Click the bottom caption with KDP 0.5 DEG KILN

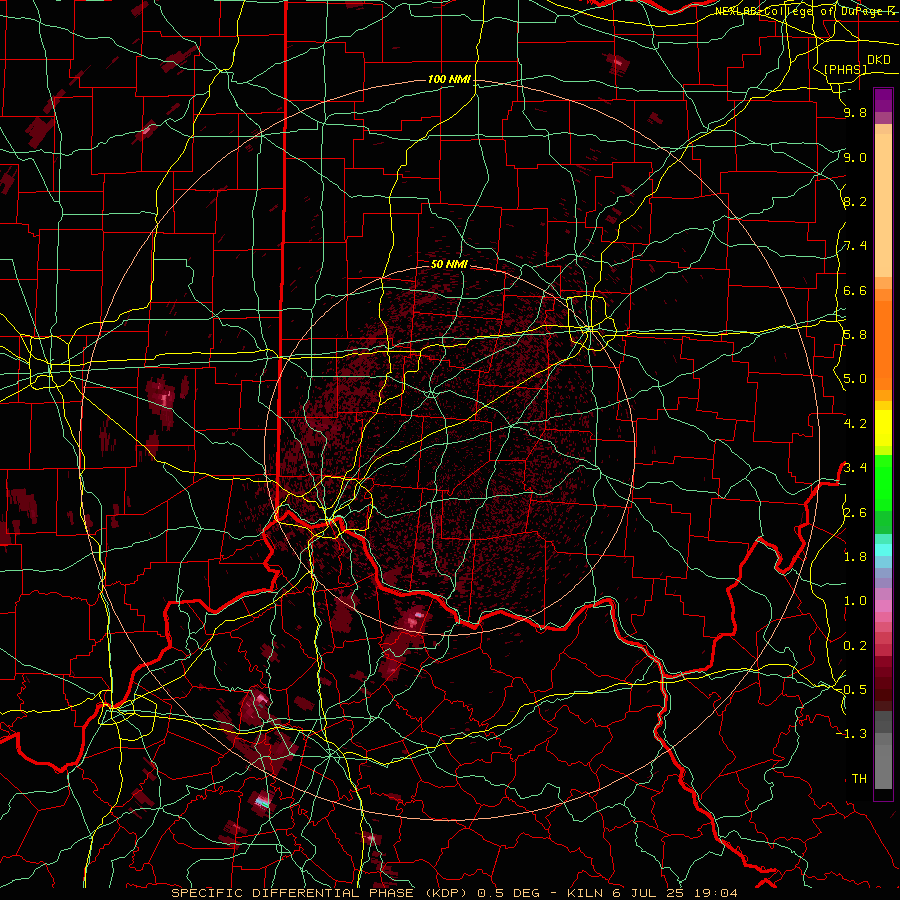[x=454, y=893]
